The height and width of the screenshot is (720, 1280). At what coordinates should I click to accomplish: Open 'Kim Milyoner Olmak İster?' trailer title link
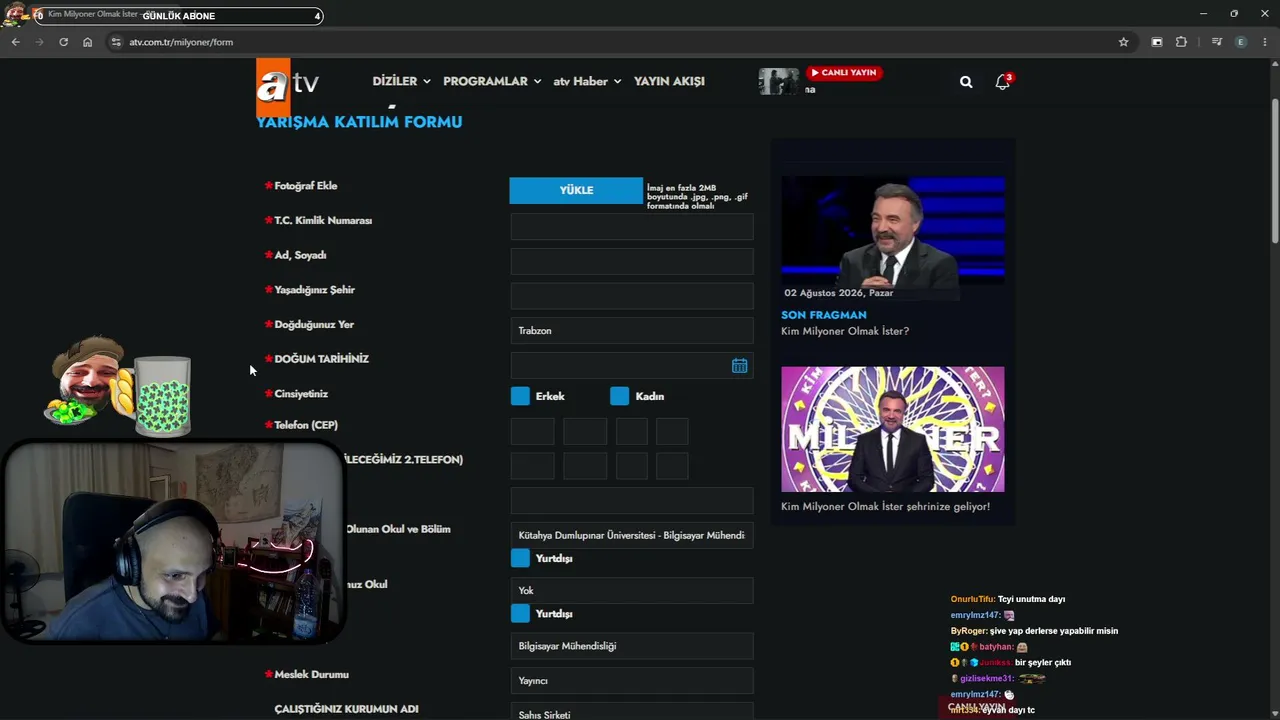845,331
